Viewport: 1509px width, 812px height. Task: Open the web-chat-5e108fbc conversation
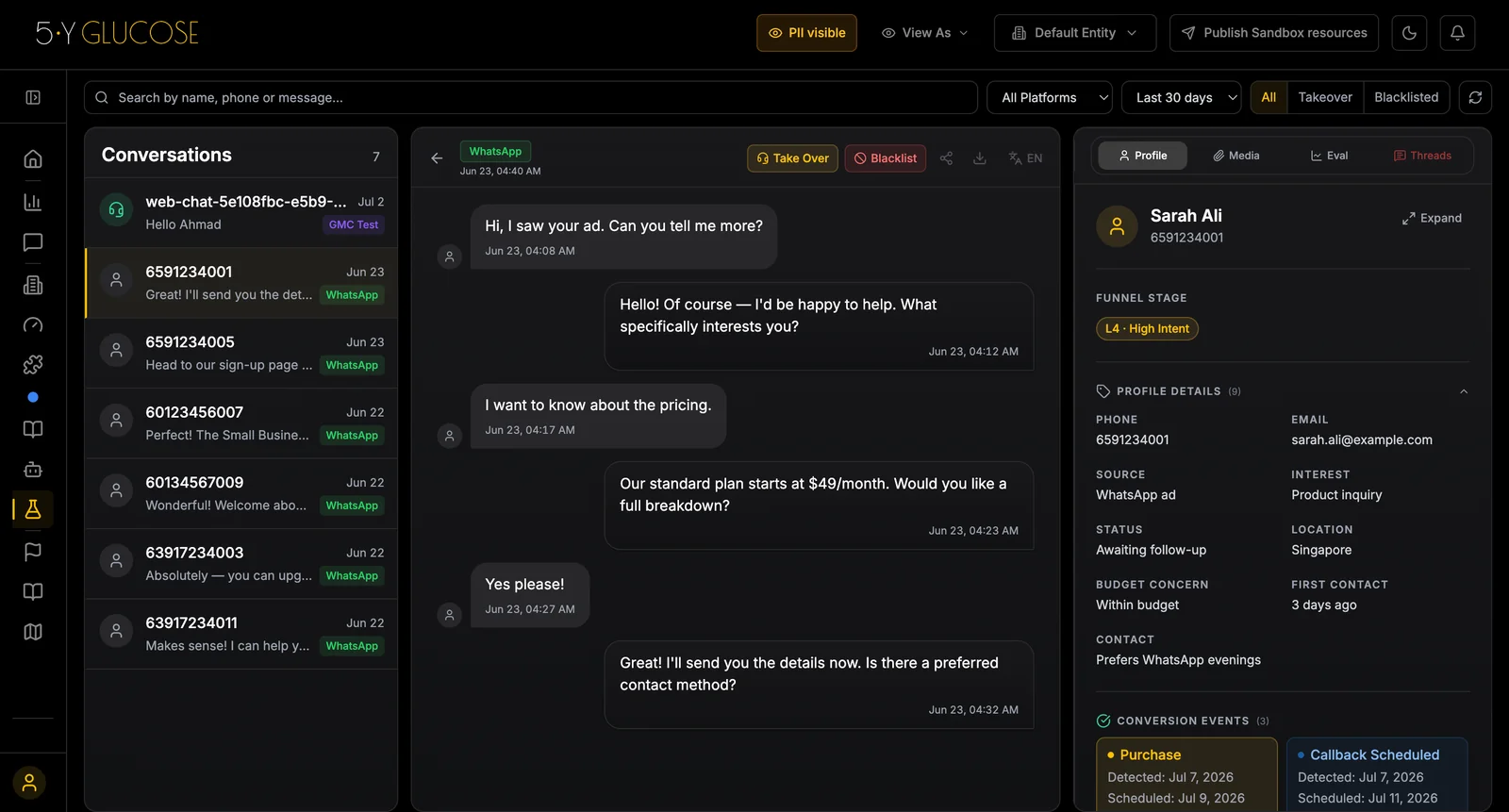[x=241, y=212]
